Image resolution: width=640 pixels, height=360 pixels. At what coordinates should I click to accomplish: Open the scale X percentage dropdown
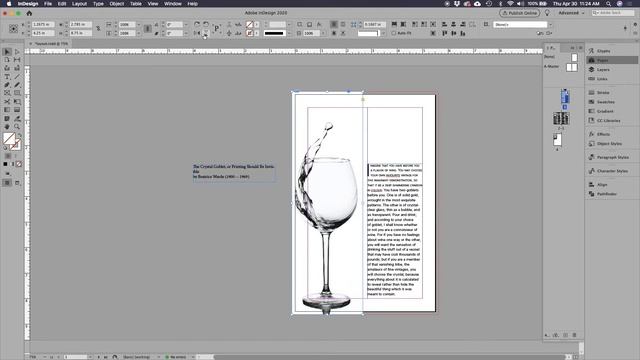coord(139,24)
